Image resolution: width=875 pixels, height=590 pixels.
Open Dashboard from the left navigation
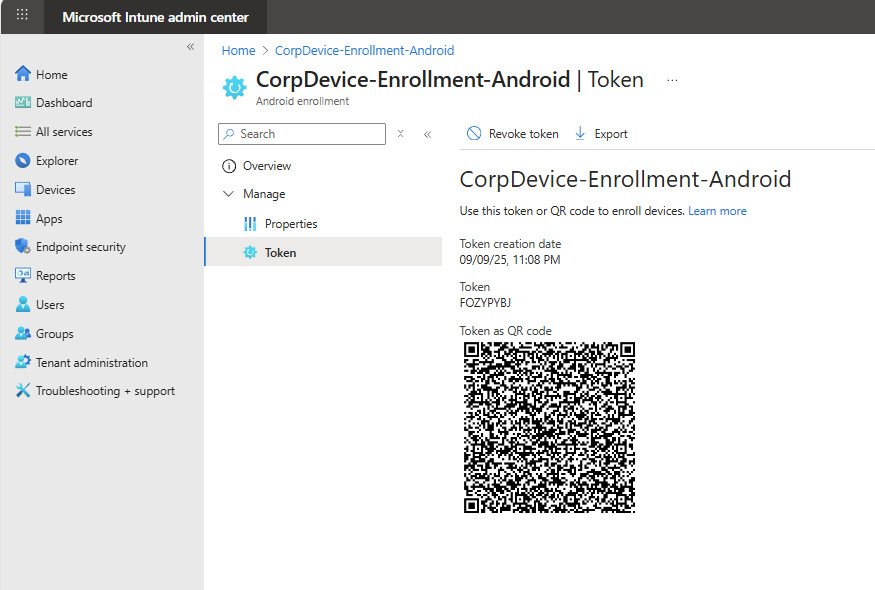click(x=63, y=103)
